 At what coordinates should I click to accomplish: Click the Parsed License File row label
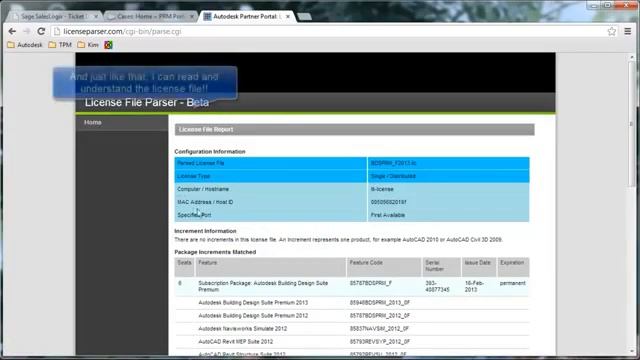tap(200, 163)
